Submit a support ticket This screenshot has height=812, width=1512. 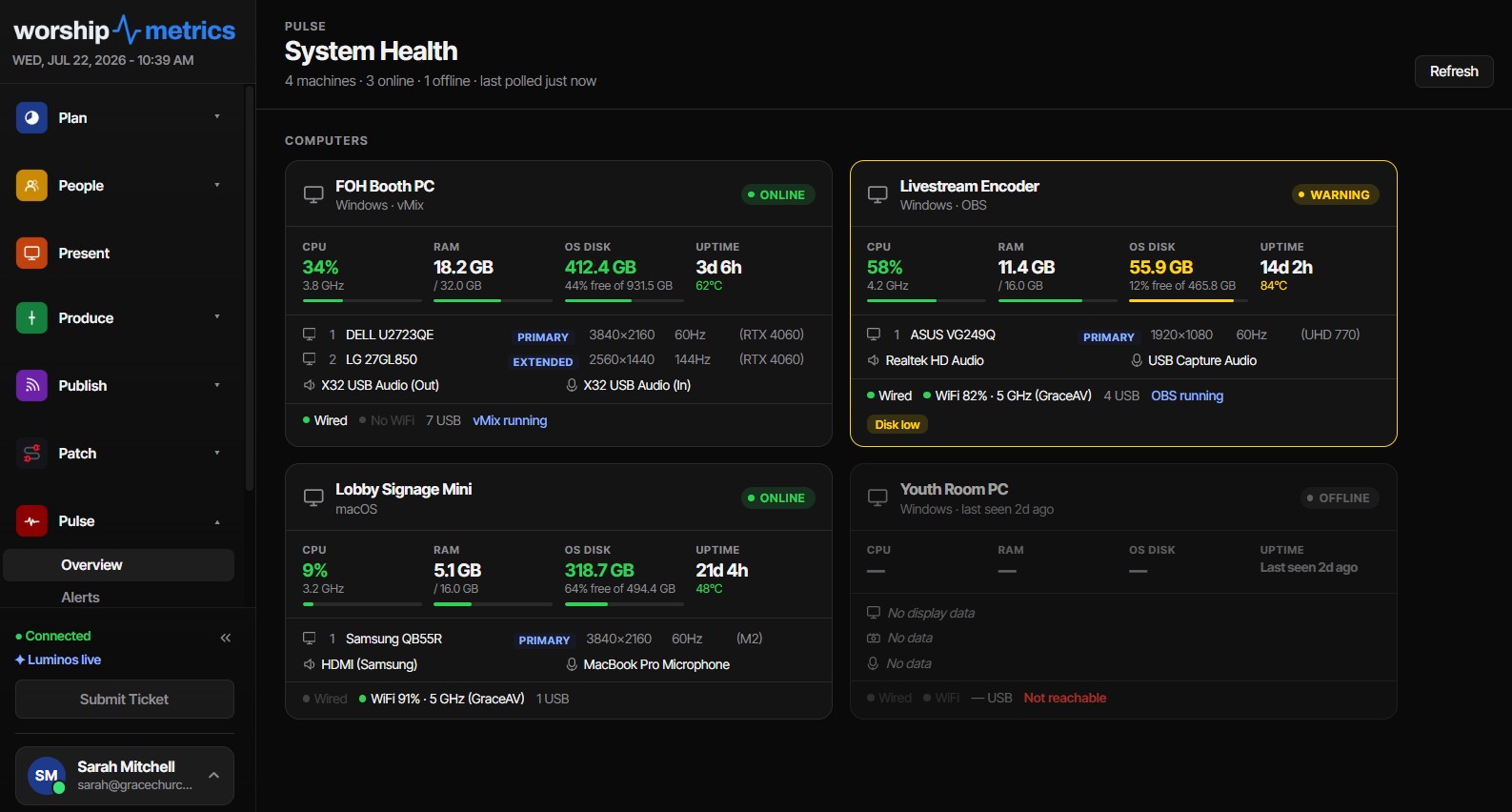[125, 699]
